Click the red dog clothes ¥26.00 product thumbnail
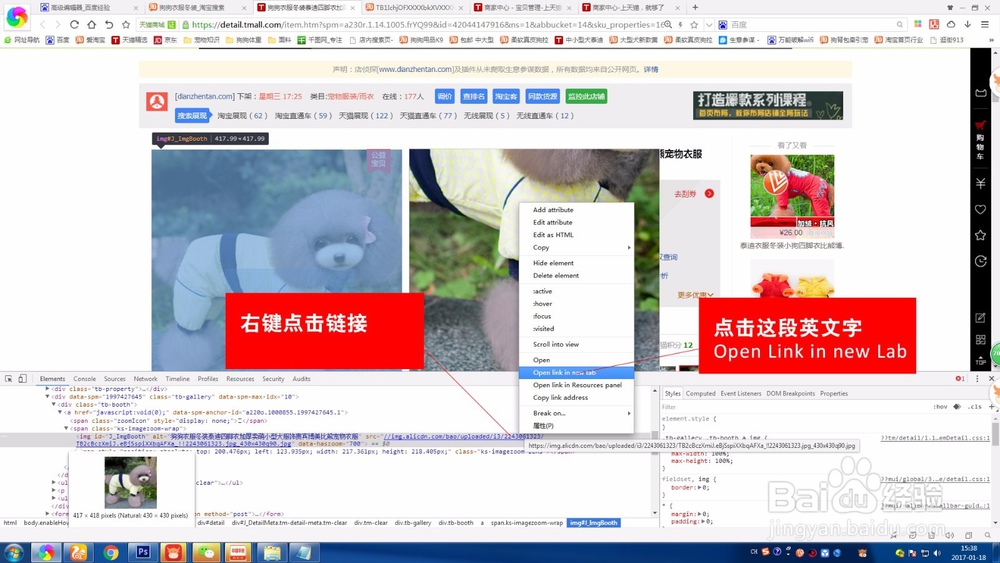1000x563 pixels. (x=792, y=196)
